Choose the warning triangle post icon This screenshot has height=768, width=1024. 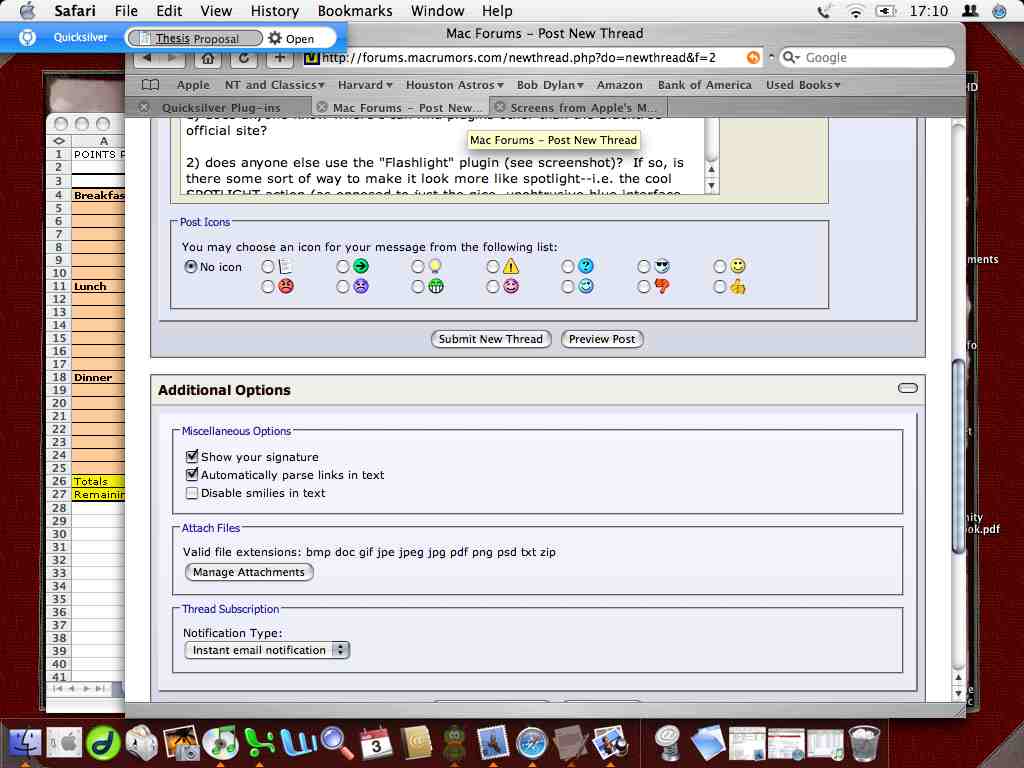pos(493,266)
